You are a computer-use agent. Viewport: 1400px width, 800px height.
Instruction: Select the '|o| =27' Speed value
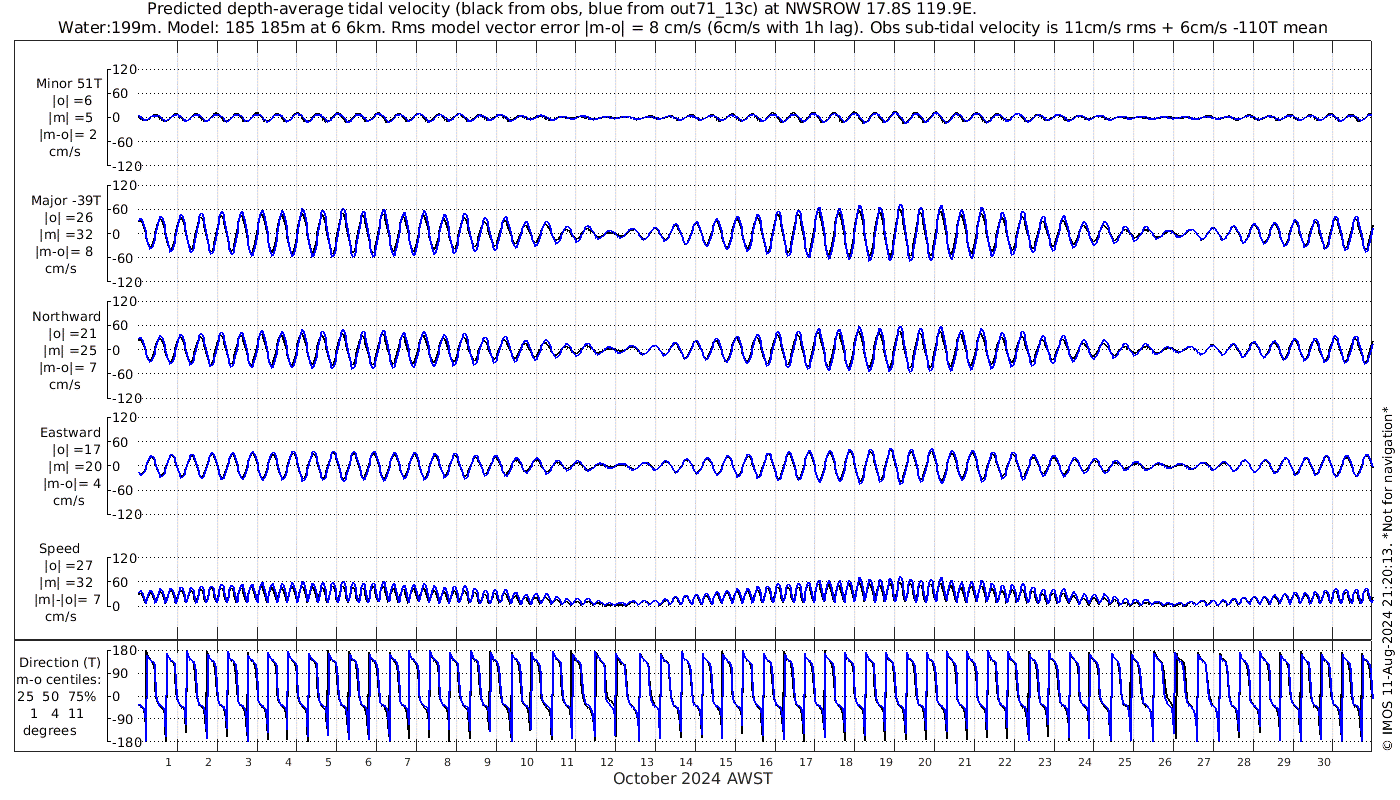(x=69, y=565)
